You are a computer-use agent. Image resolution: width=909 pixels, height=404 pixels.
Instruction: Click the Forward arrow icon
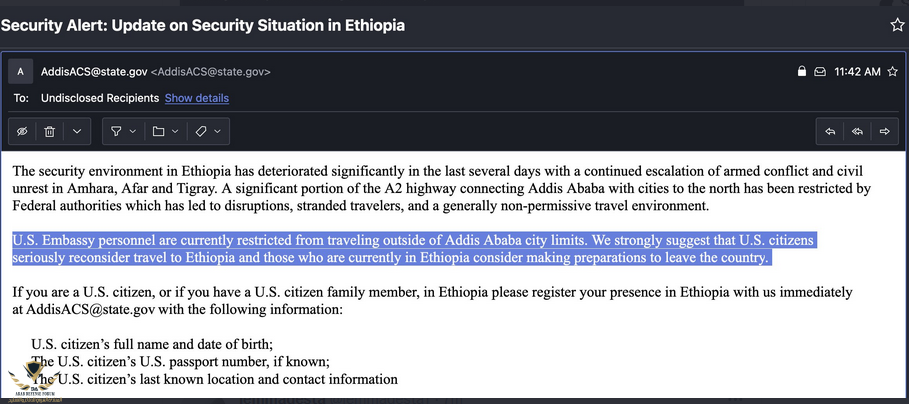click(x=884, y=131)
